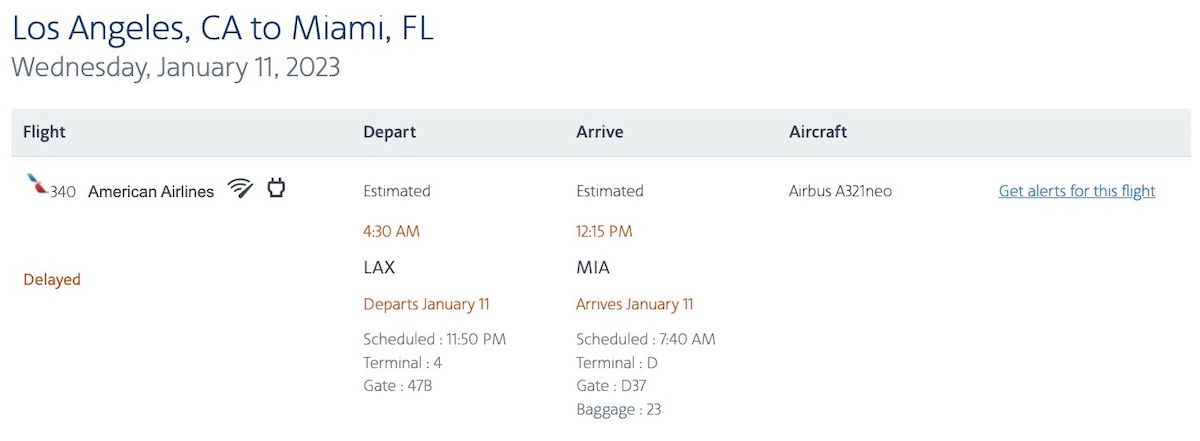Click the Aircraft column header
This screenshot has width=1200, height=441.
pos(818,132)
